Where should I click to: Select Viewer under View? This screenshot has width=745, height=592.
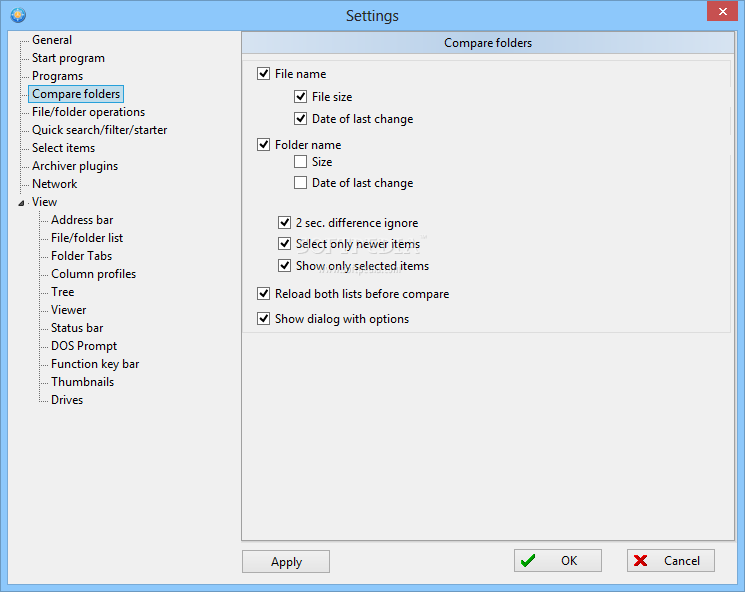click(68, 310)
